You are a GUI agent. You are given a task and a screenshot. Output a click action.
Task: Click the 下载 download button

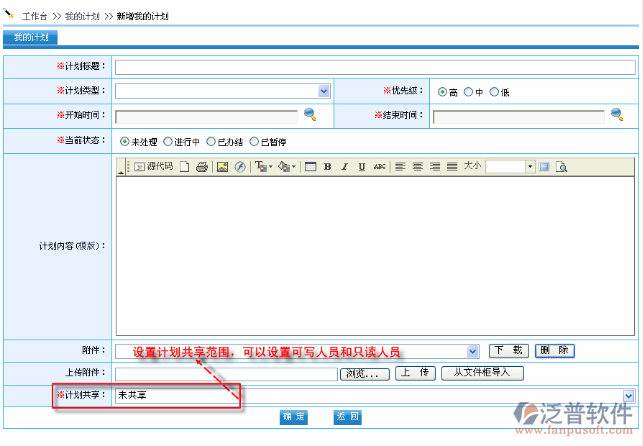[509, 350]
